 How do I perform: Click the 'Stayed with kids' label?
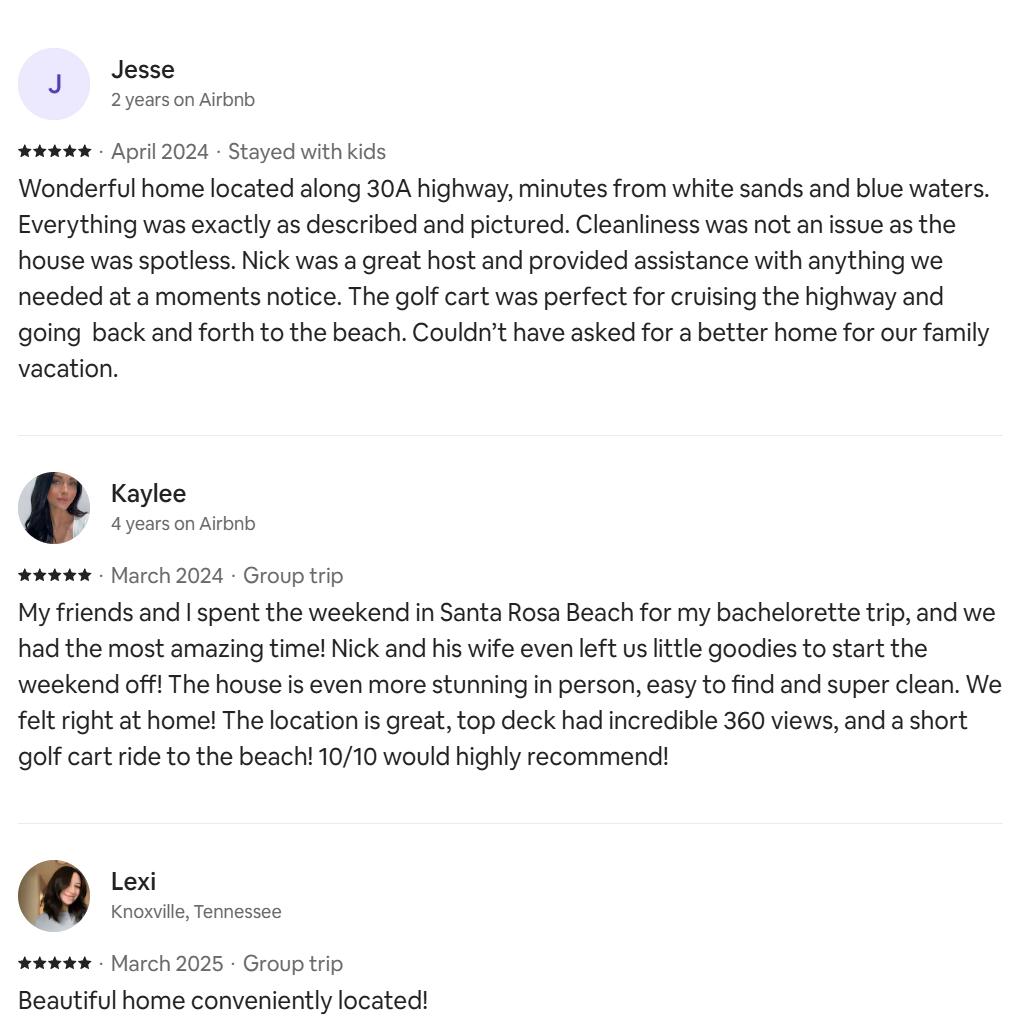pos(307,152)
